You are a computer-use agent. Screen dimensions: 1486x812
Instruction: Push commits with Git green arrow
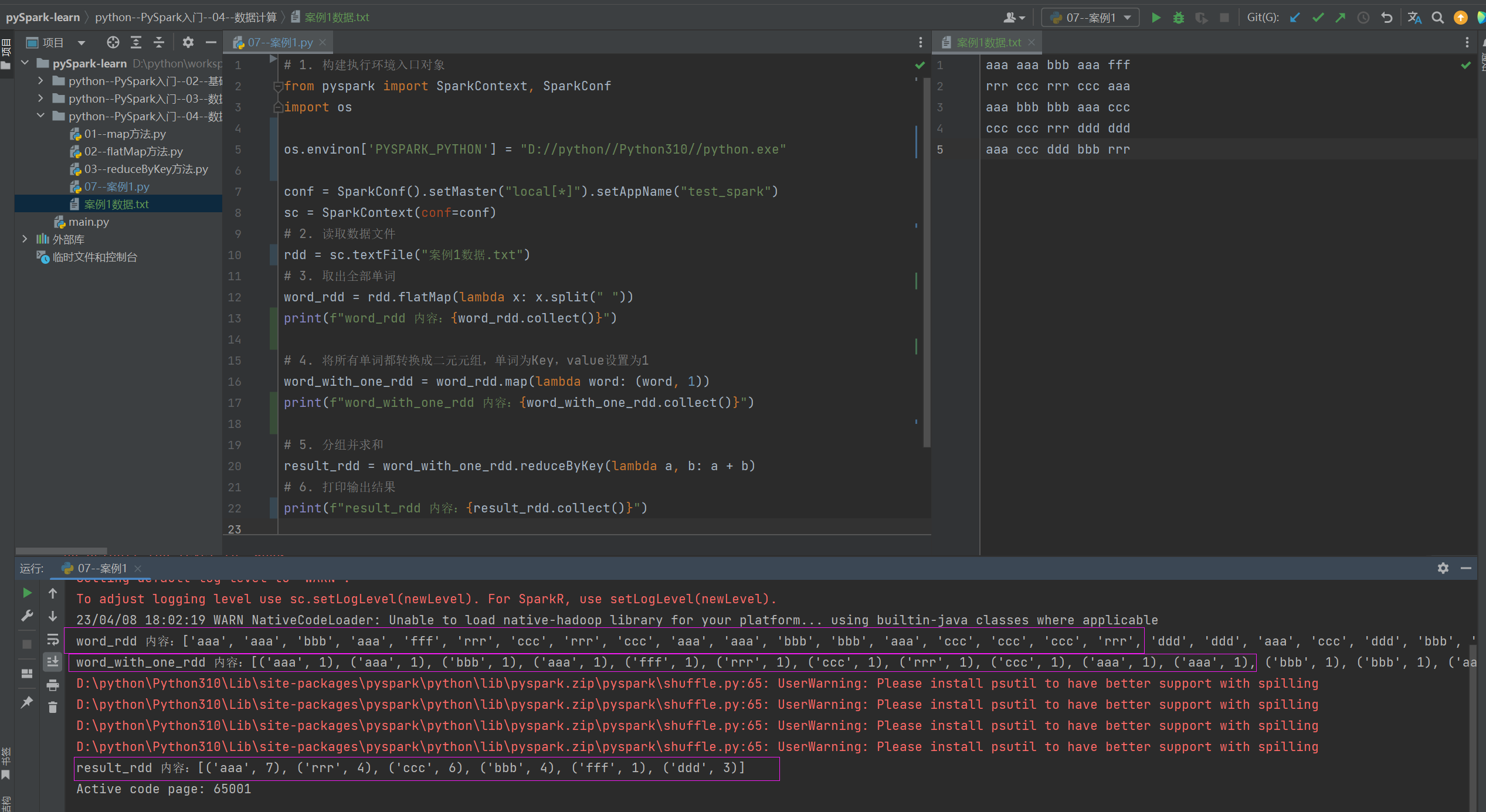1341,18
